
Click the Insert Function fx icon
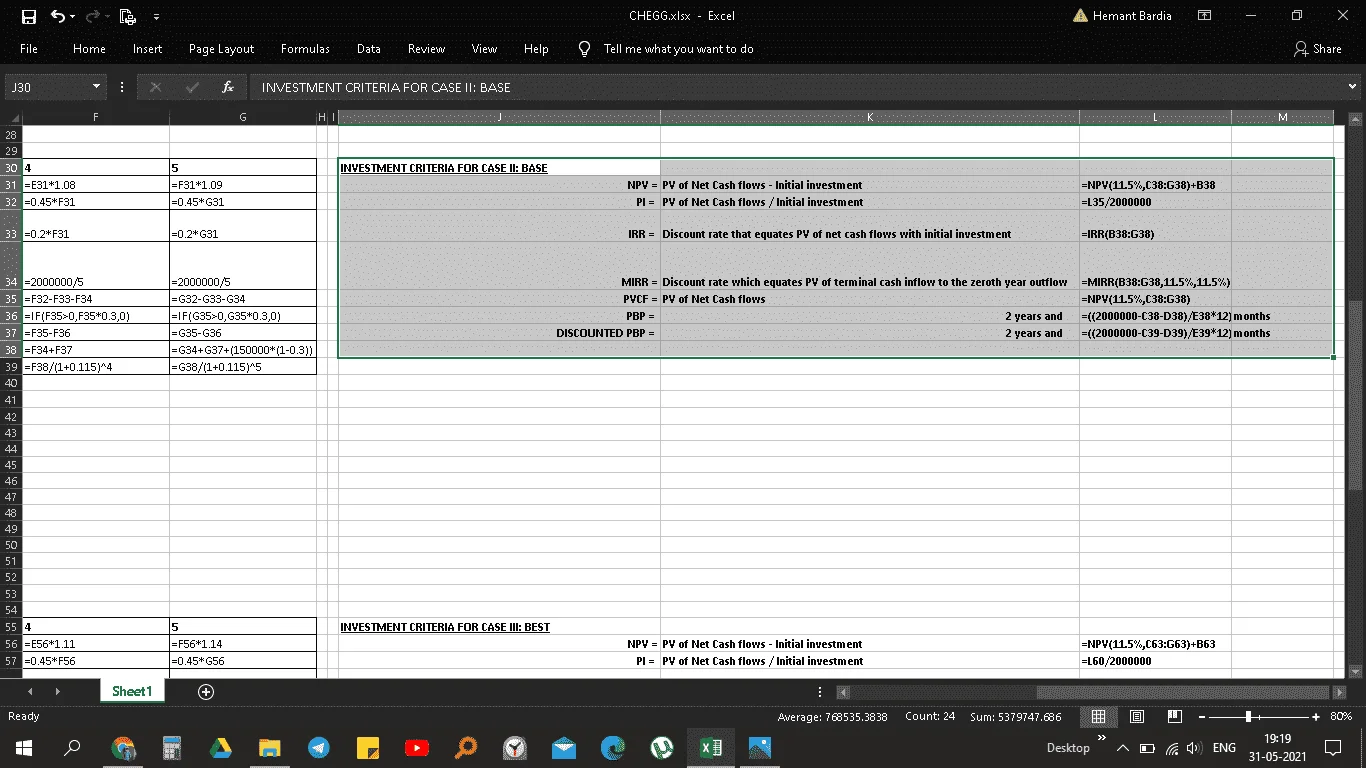pos(228,87)
